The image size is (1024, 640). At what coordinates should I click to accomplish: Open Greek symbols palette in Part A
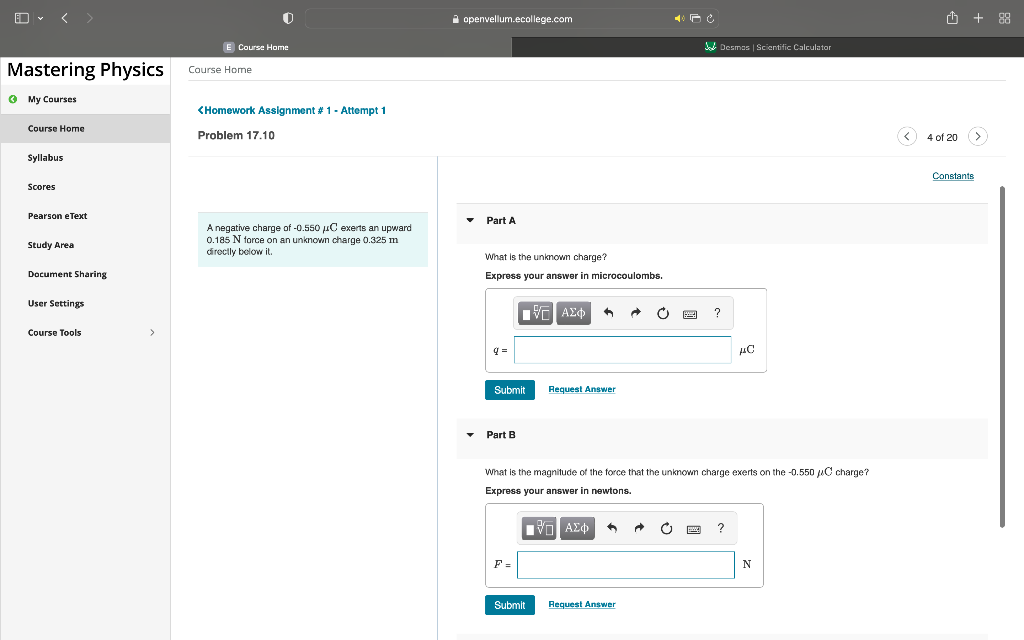tap(574, 313)
